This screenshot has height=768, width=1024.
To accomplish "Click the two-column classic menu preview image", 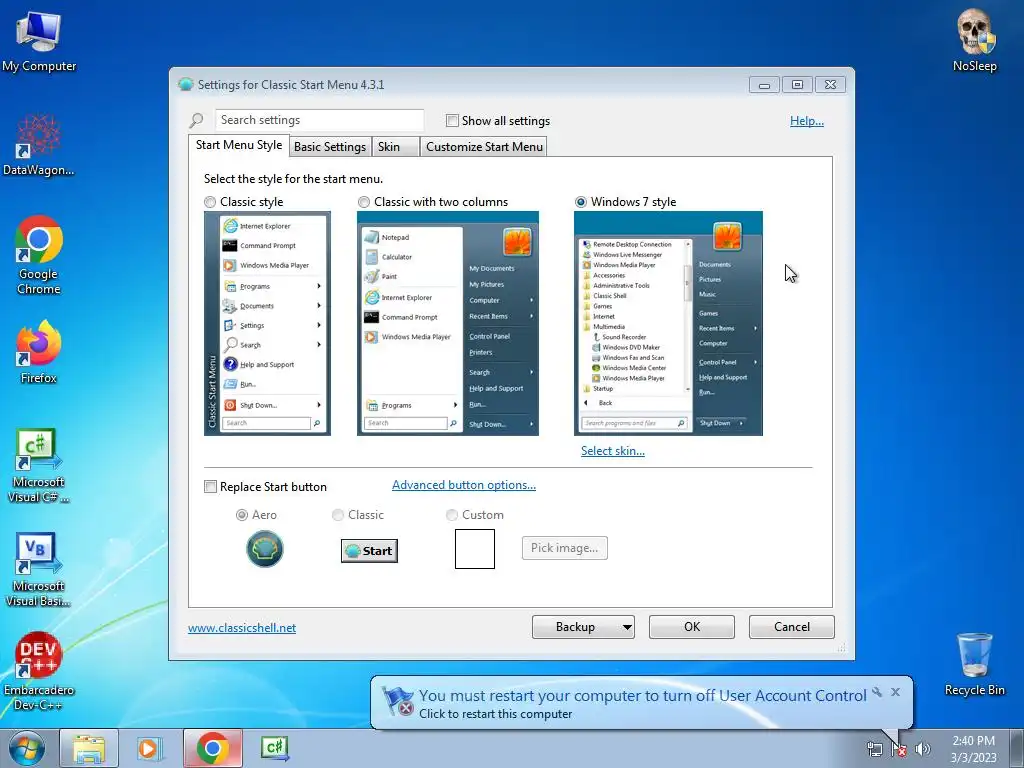I will (448, 323).
